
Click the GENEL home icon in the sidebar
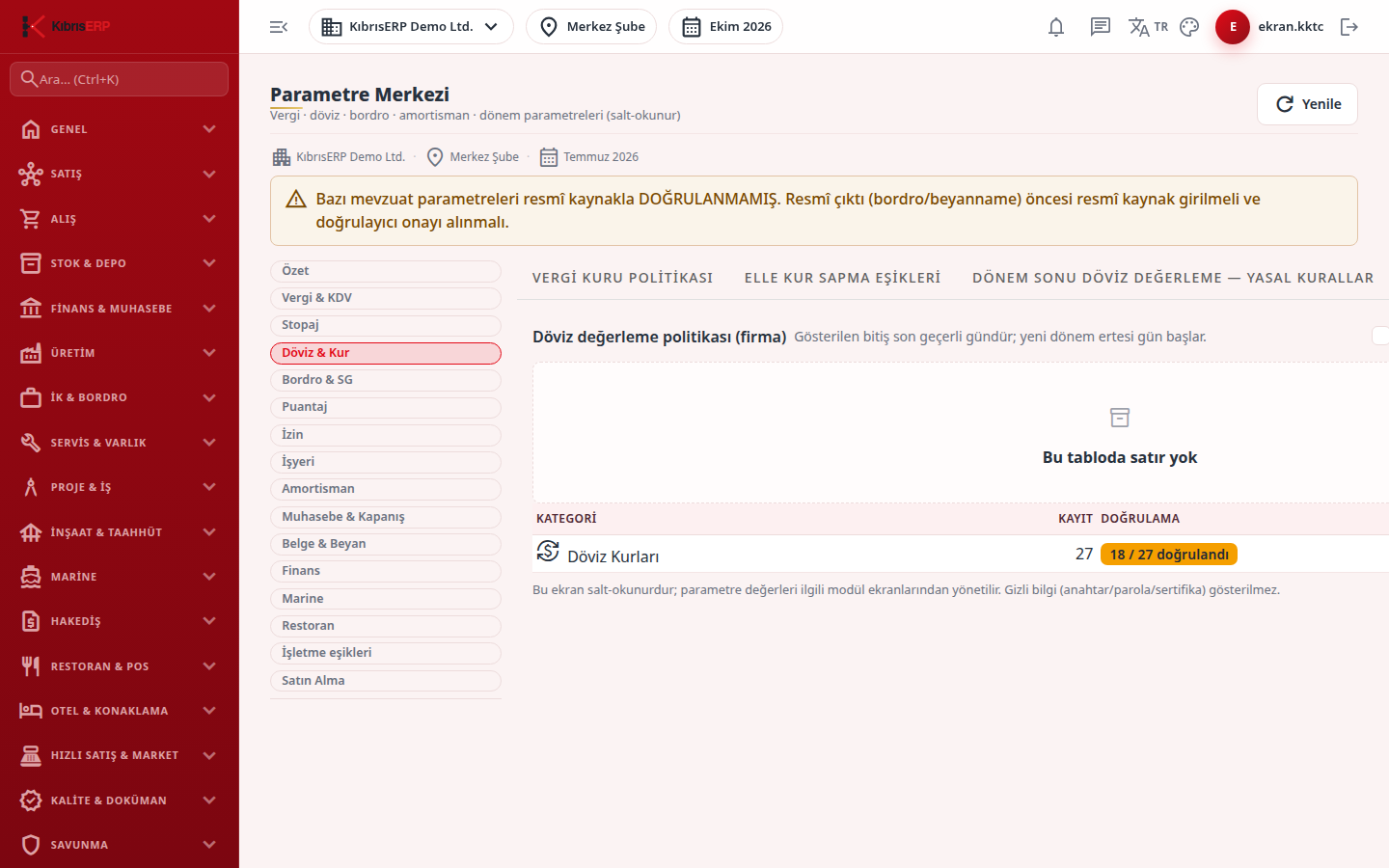[31, 129]
